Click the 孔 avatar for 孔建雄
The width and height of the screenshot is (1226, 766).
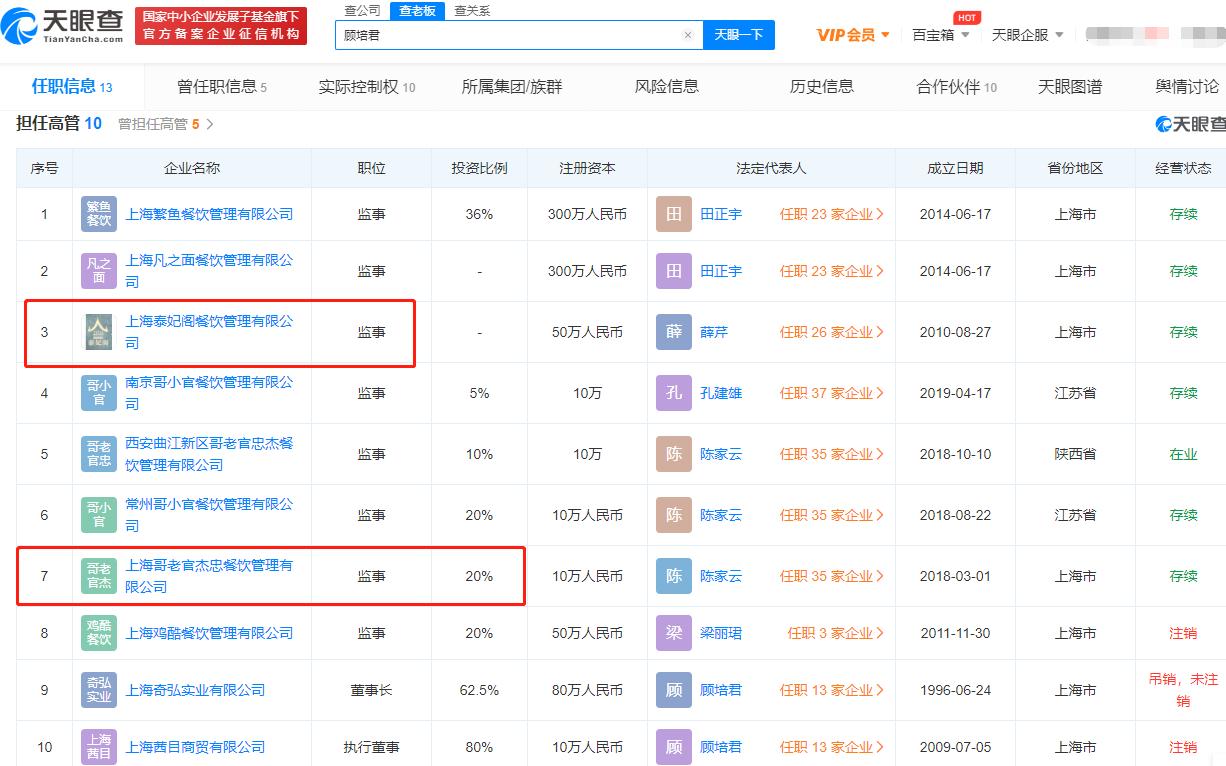click(x=674, y=393)
